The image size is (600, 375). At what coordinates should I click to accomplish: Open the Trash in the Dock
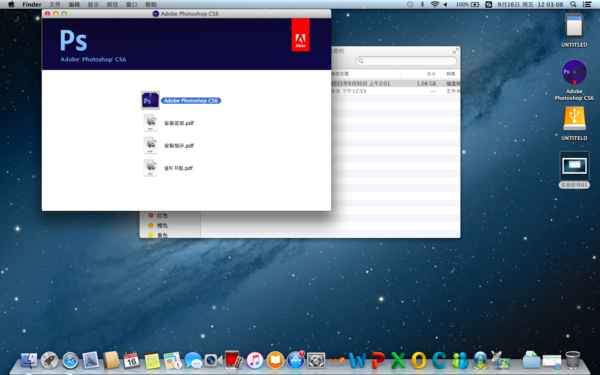573,360
